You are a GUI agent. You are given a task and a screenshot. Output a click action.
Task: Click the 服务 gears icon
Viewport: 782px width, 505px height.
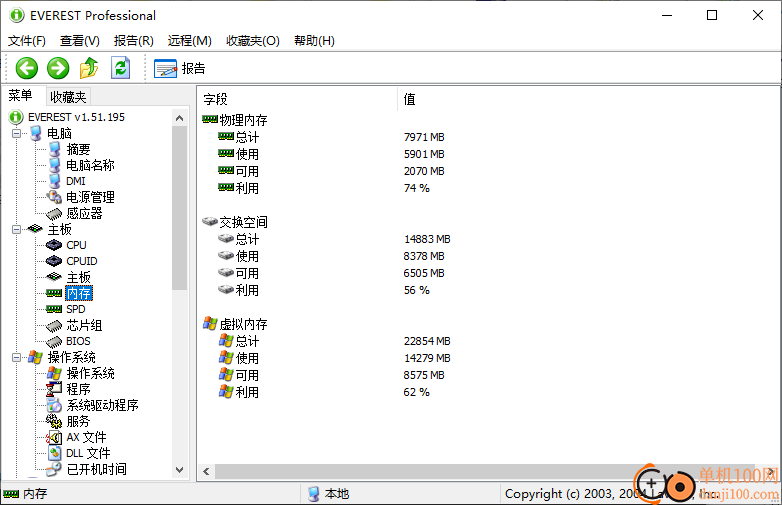(54, 421)
